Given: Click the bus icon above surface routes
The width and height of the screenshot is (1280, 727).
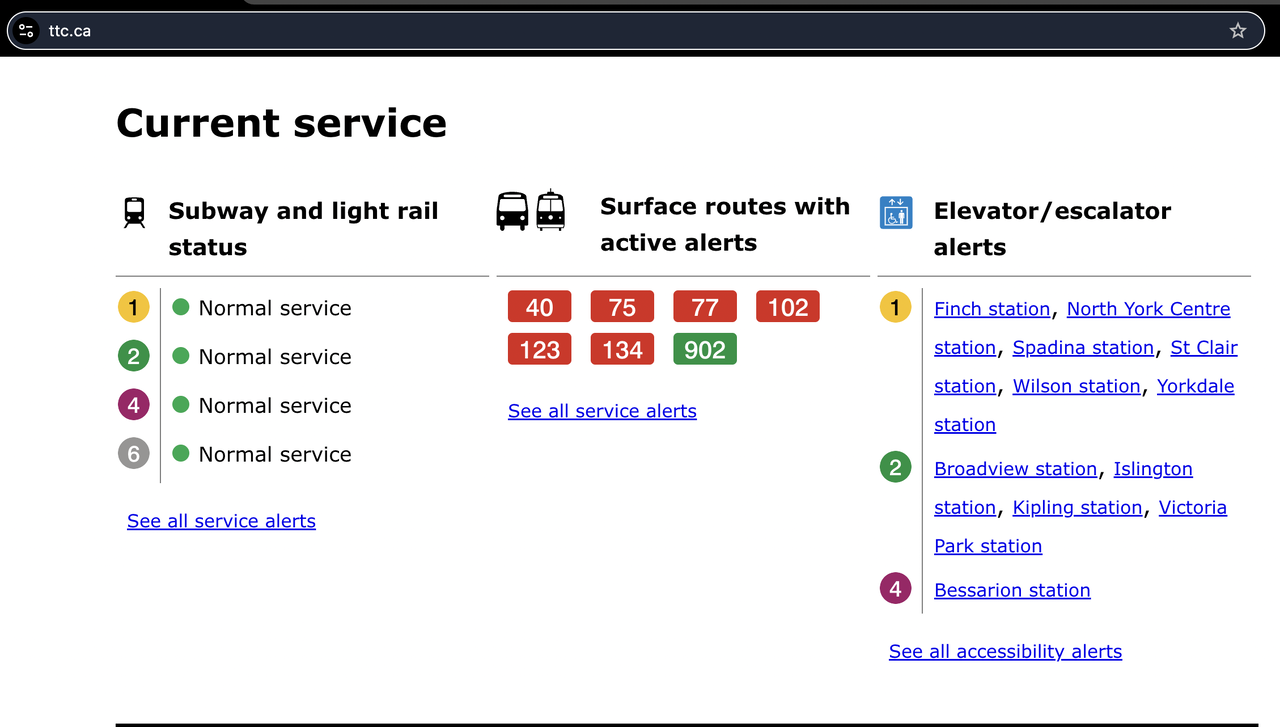Looking at the screenshot, I should tap(512, 211).
